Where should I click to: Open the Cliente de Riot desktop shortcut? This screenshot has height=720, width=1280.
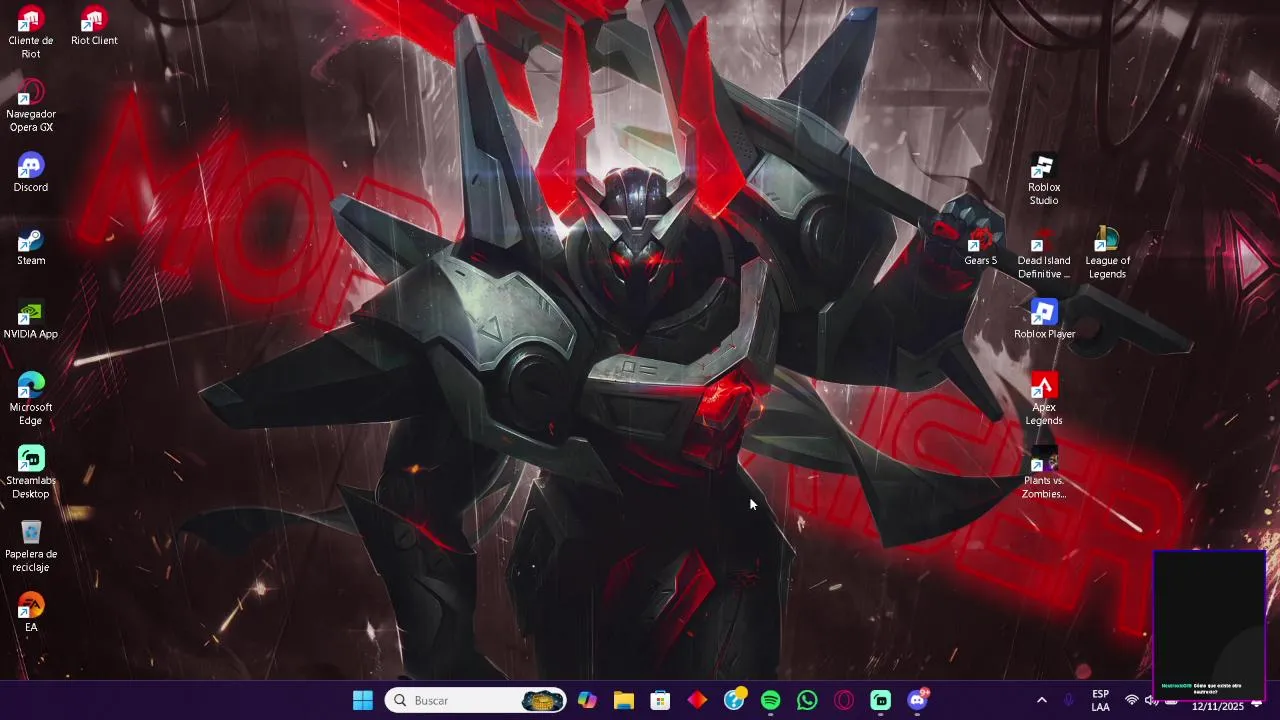[31, 32]
